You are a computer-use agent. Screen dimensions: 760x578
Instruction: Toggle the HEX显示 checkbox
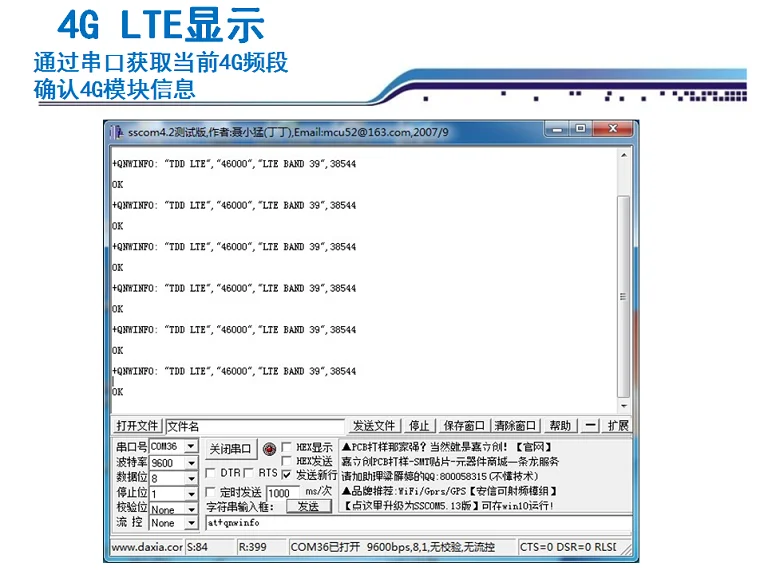(286, 446)
